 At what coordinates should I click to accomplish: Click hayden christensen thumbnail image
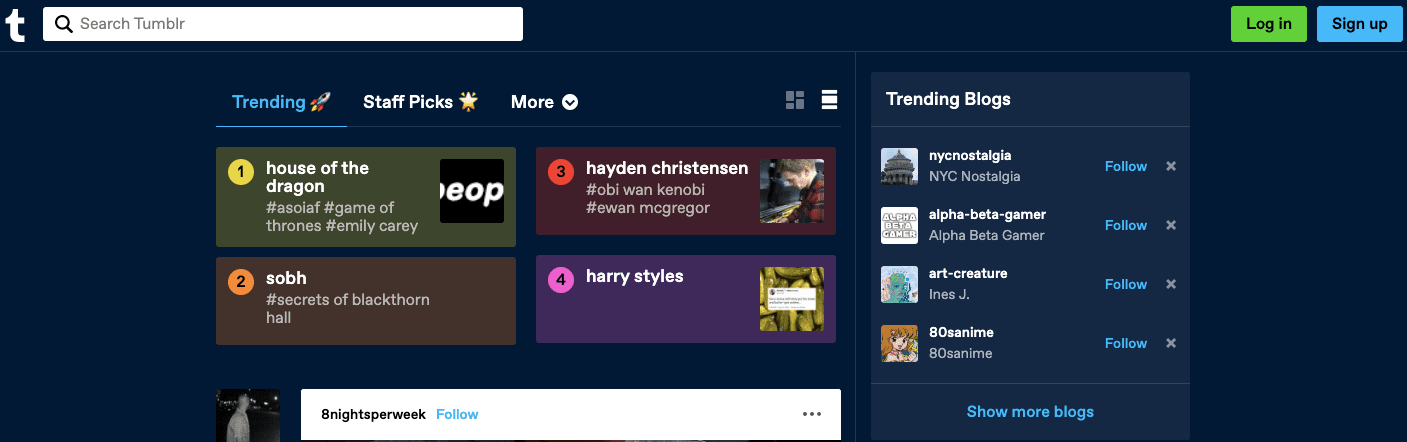click(x=792, y=191)
